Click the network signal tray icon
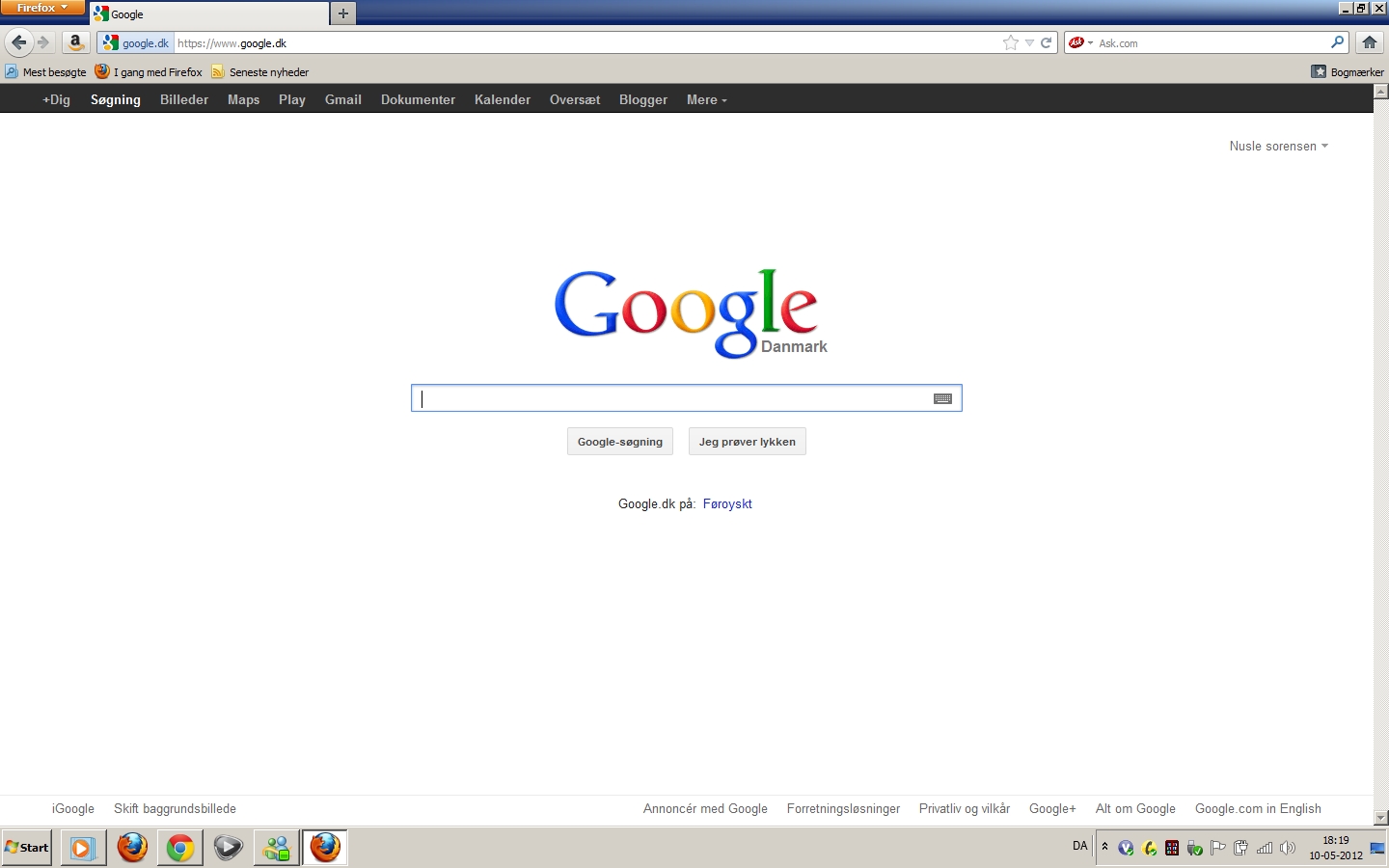1389x868 pixels. point(1265,848)
